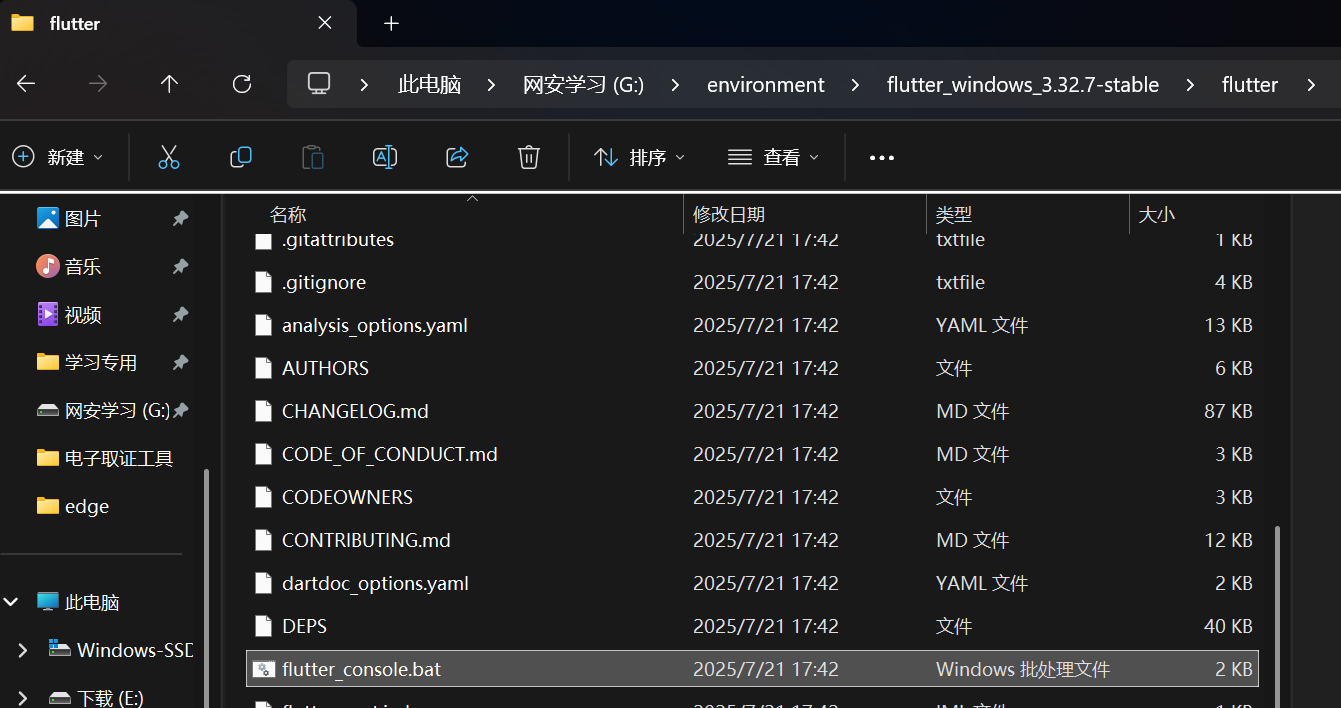This screenshot has width=1341, height=708.
Task: Open a new tab with plus button
Action: click(391, 23)
